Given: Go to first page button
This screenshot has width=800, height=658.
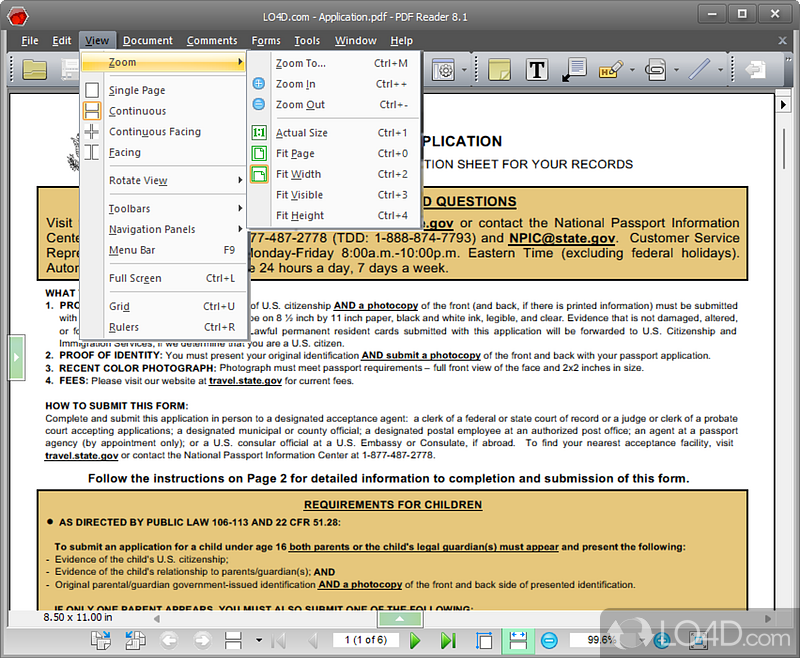Looking at the screenshot, I should [x=279, y=640].
